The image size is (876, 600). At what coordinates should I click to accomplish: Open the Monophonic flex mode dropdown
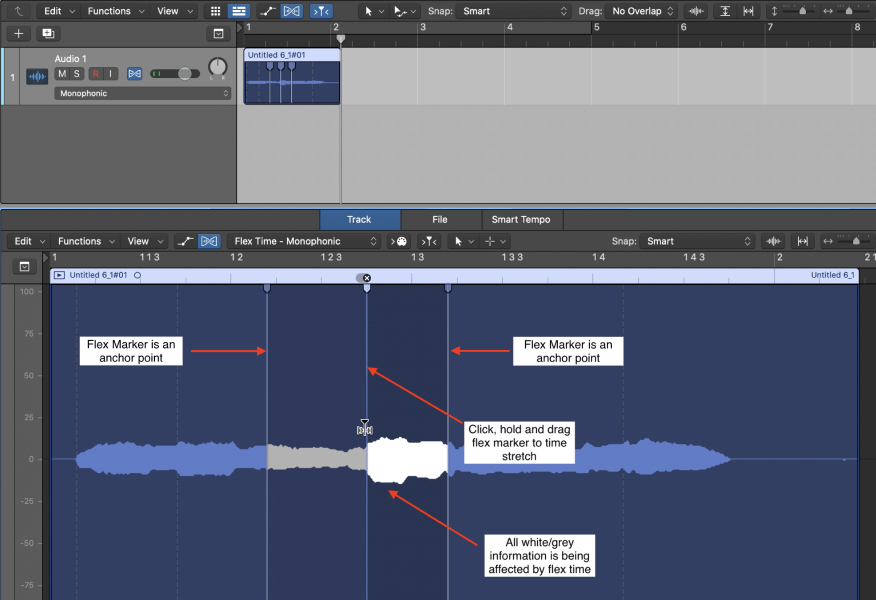(x=142, y=93)
